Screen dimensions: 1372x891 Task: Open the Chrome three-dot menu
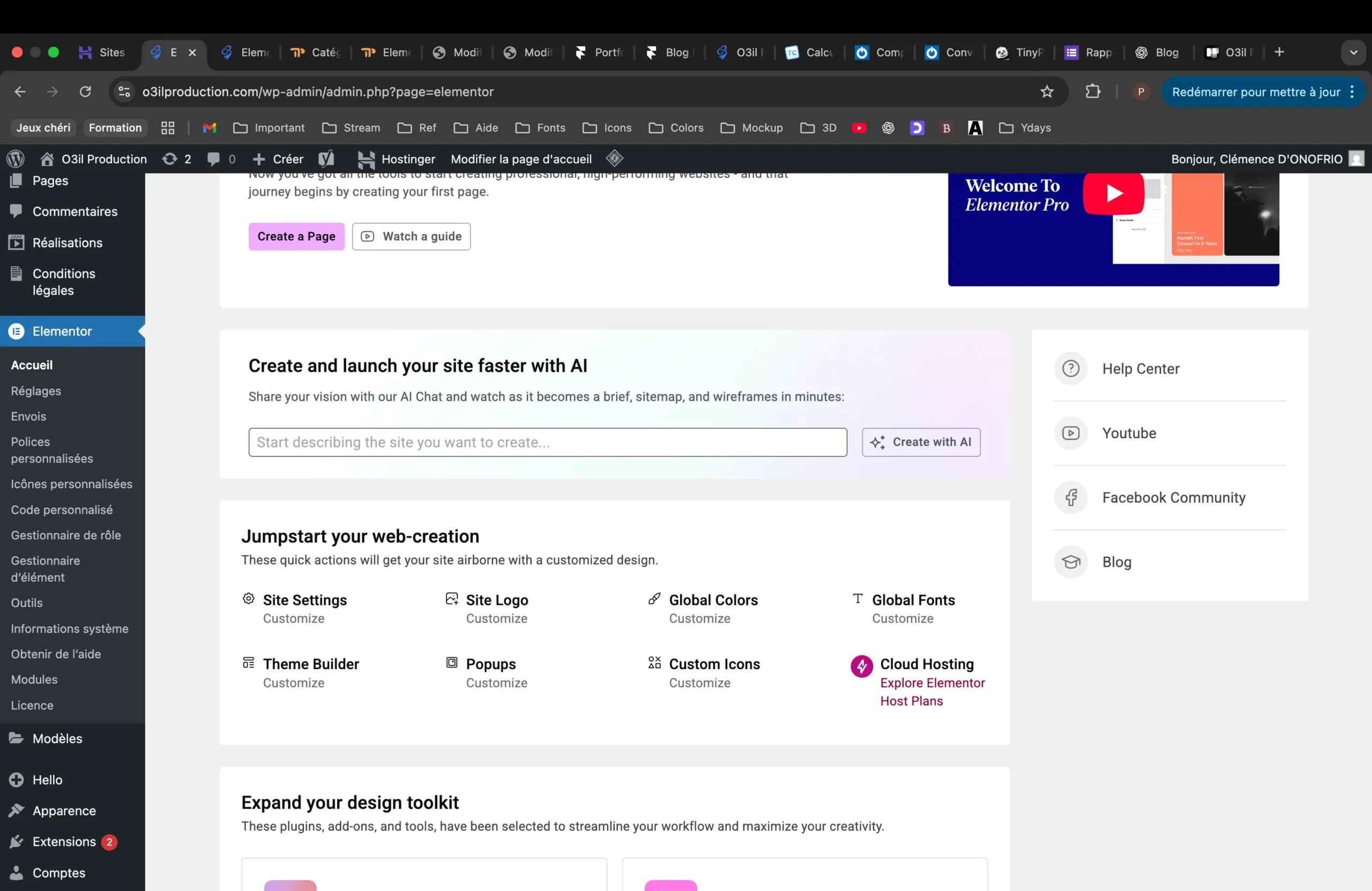(1352, 92)
